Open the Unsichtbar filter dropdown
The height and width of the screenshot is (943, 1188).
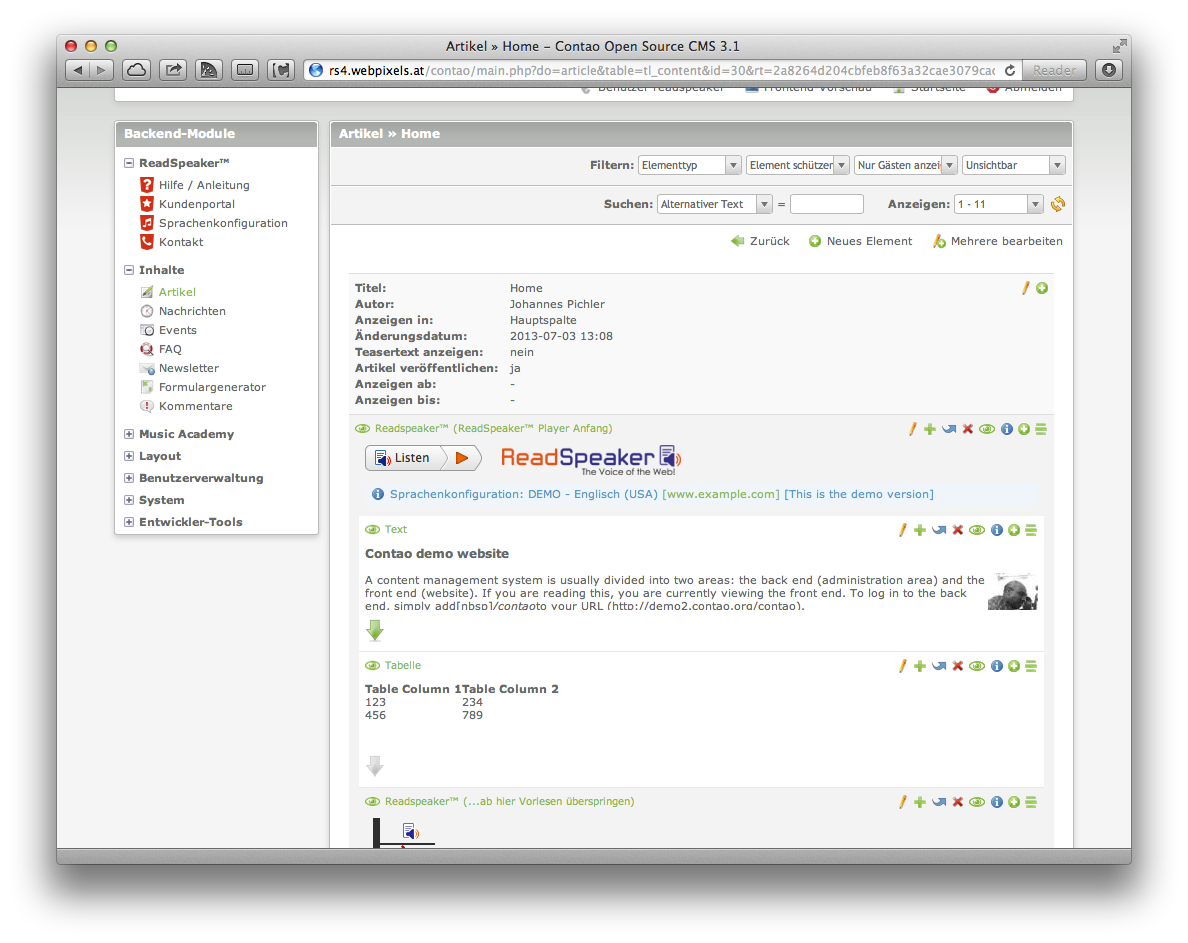(x=1014, y=165)
